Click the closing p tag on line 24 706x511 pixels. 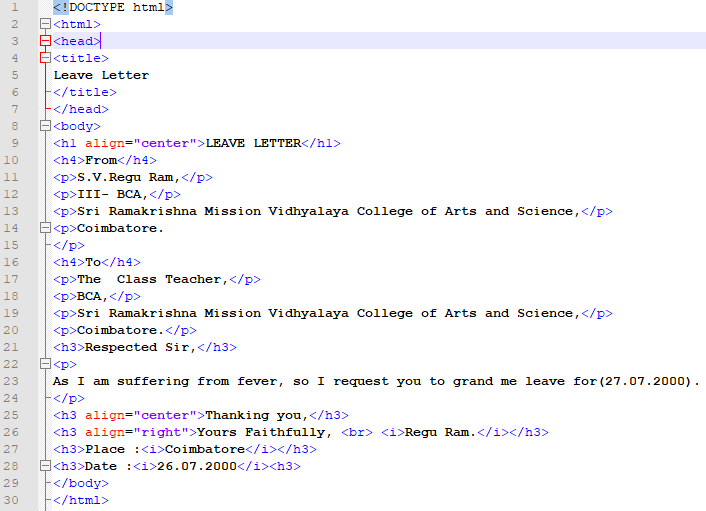pyautogui.click(x=68, y=398)
